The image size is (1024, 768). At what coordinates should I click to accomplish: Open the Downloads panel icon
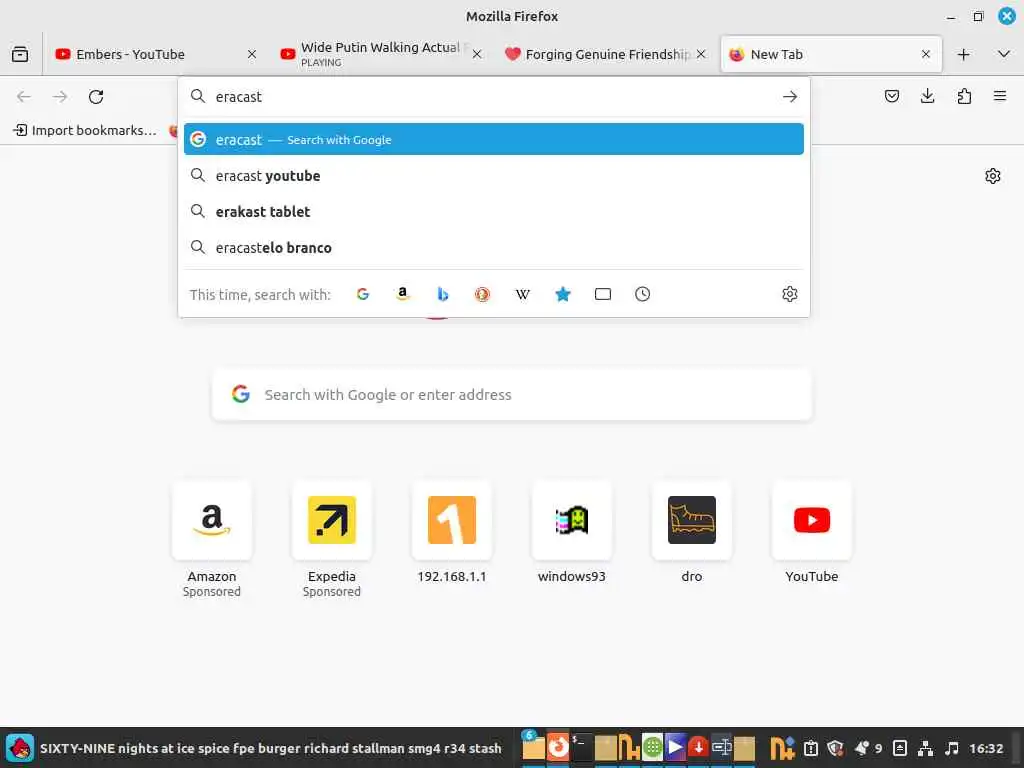coord(927,97)
